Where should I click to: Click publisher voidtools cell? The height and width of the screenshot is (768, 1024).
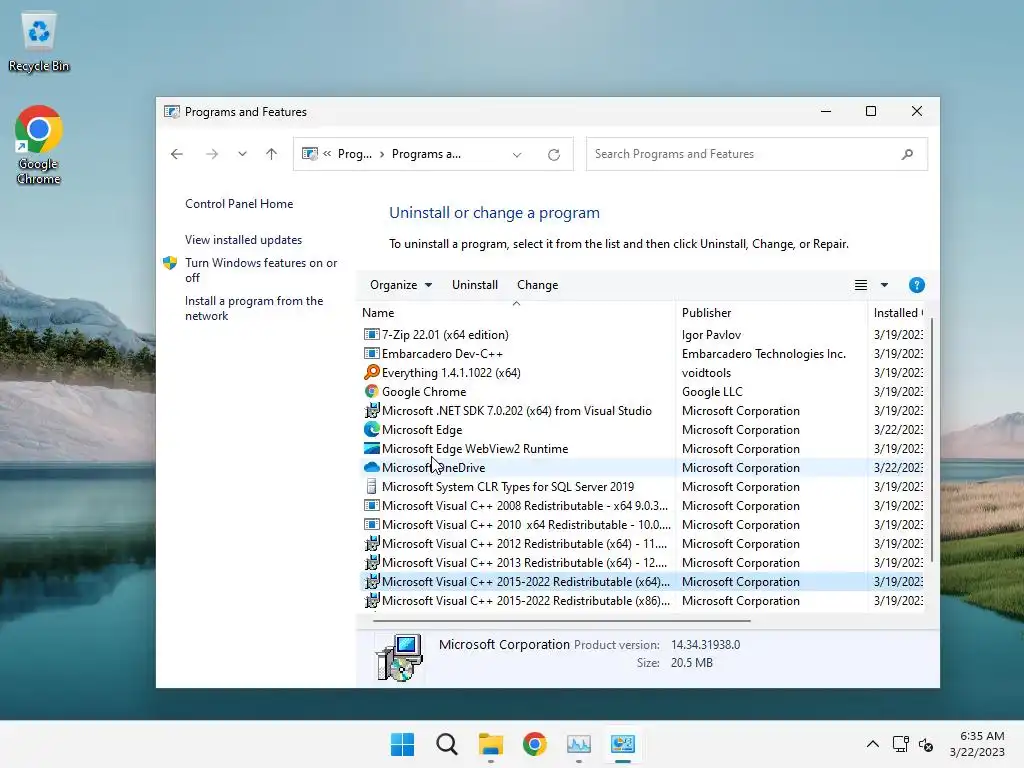click(x=706, y=372)
